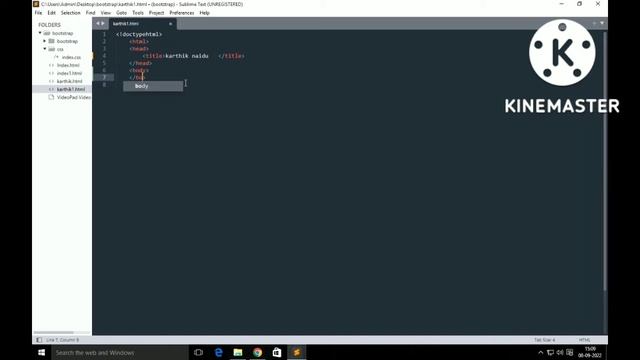640x360 pixels.
Task: Click the Line 7, Column 8 indicator
Action: click(62, 340)
